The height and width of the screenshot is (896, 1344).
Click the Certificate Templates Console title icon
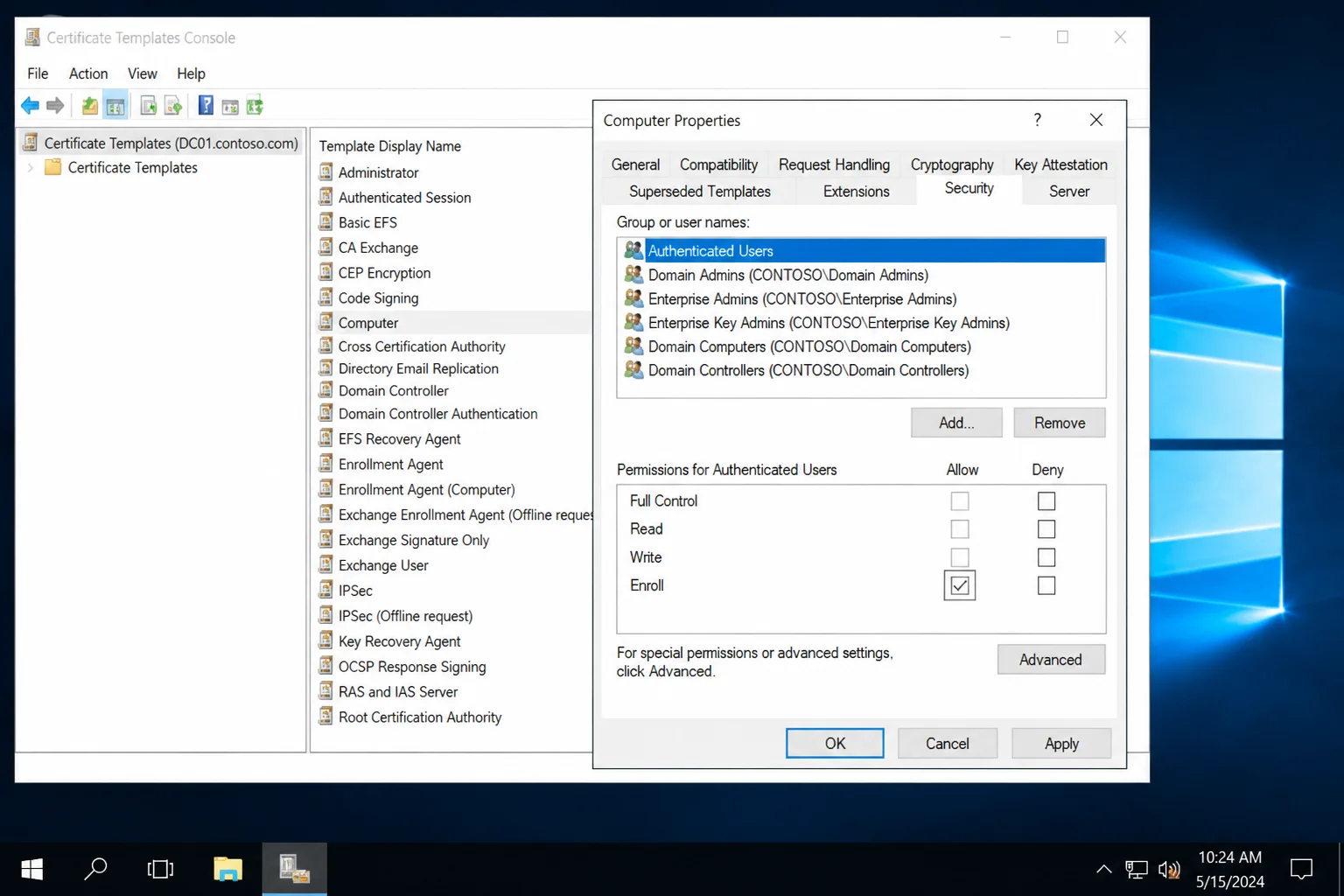(x=32, y=37)
